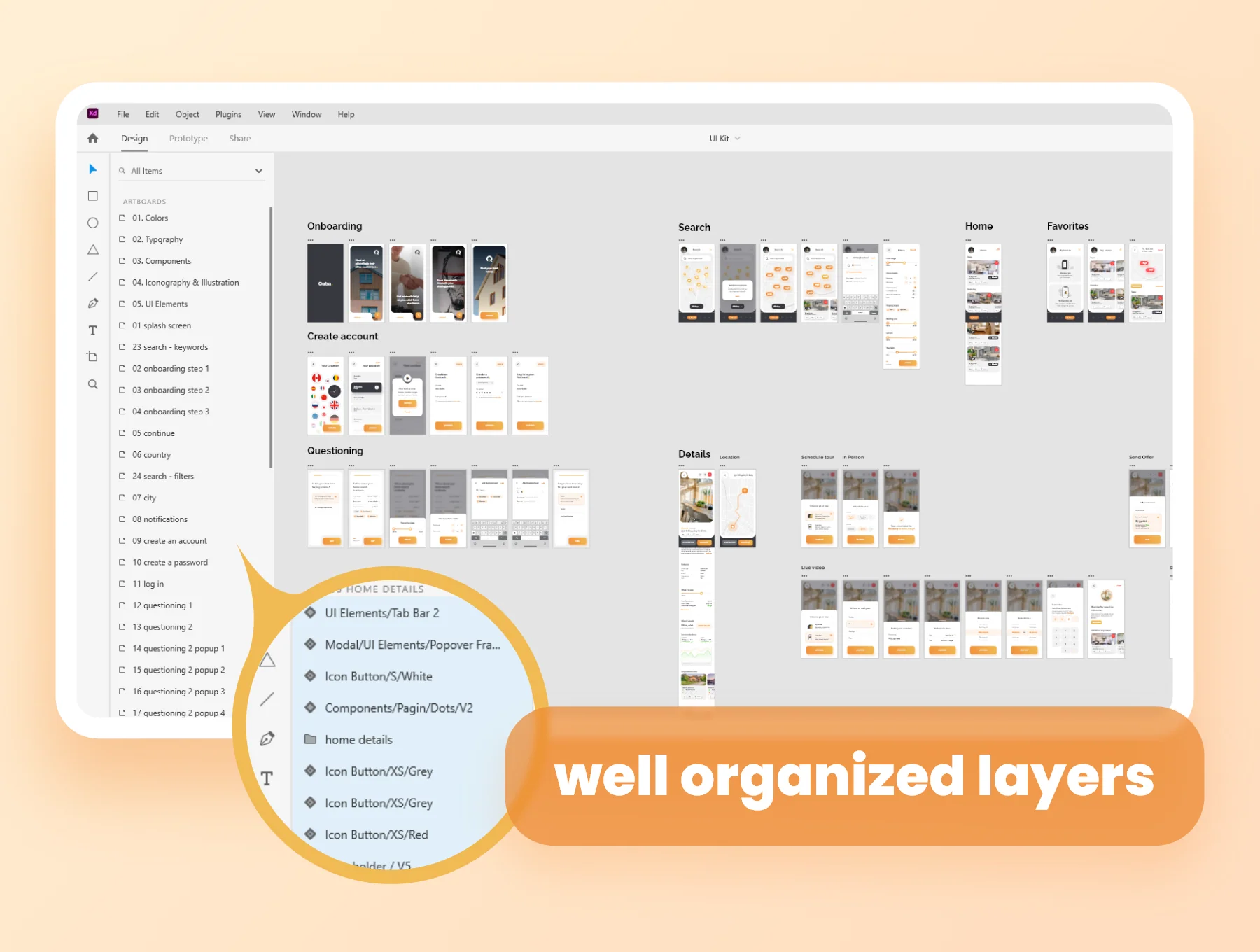Open the Help menu
Screen dimensions: 1260x952
click(x=346, y=114)
